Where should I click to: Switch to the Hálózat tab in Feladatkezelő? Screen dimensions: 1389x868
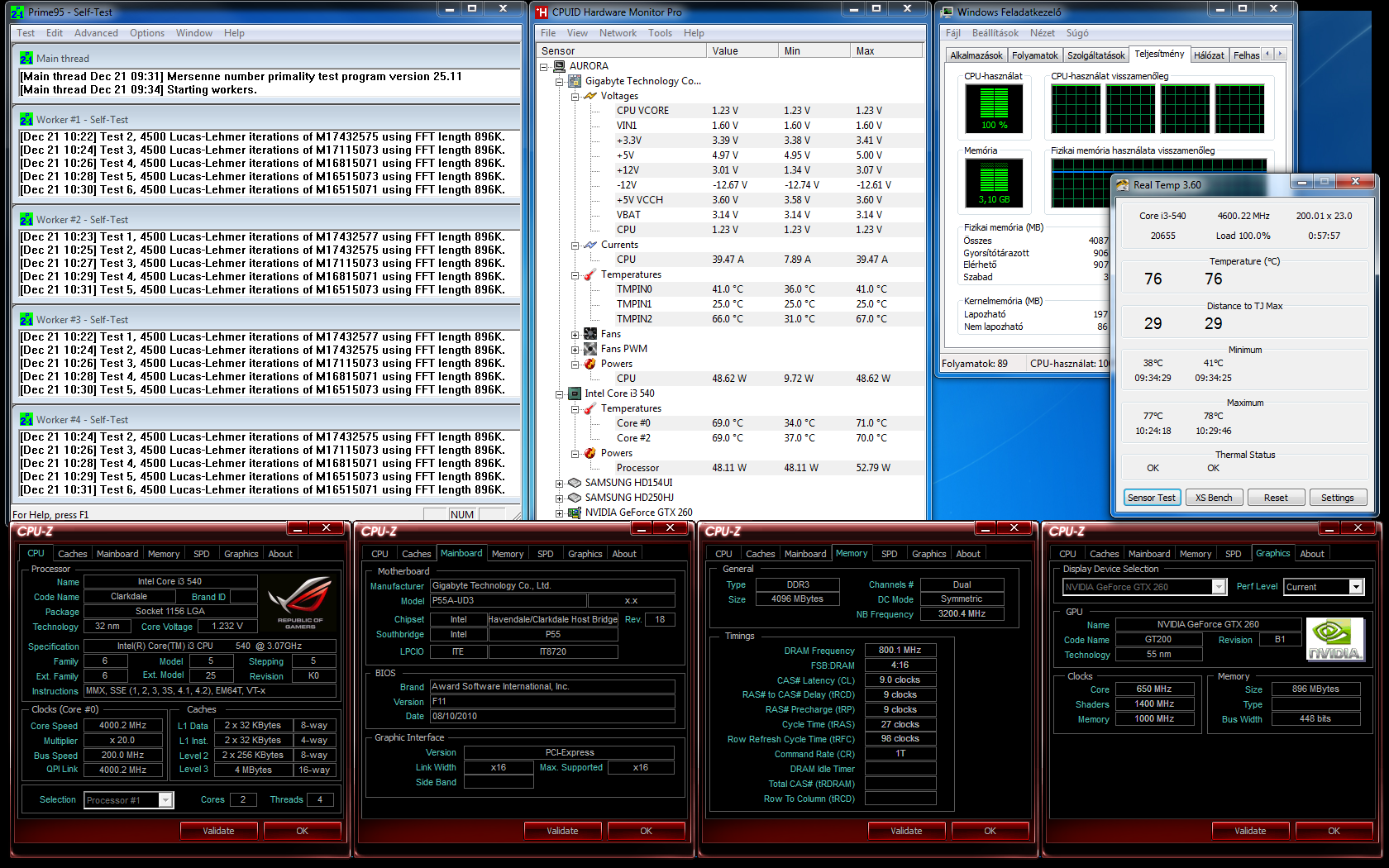[1209, 55]
